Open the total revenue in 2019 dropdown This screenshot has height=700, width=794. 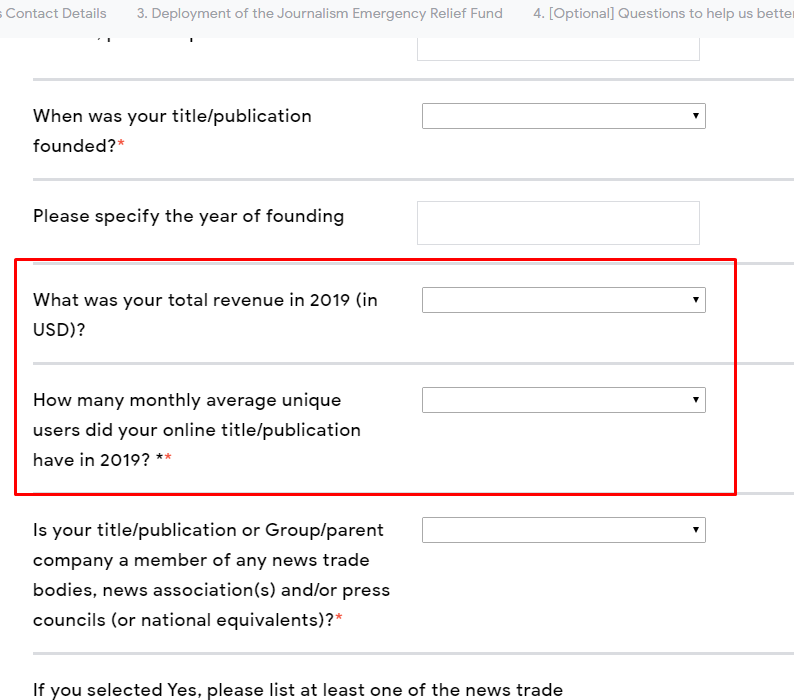point(564,300)
